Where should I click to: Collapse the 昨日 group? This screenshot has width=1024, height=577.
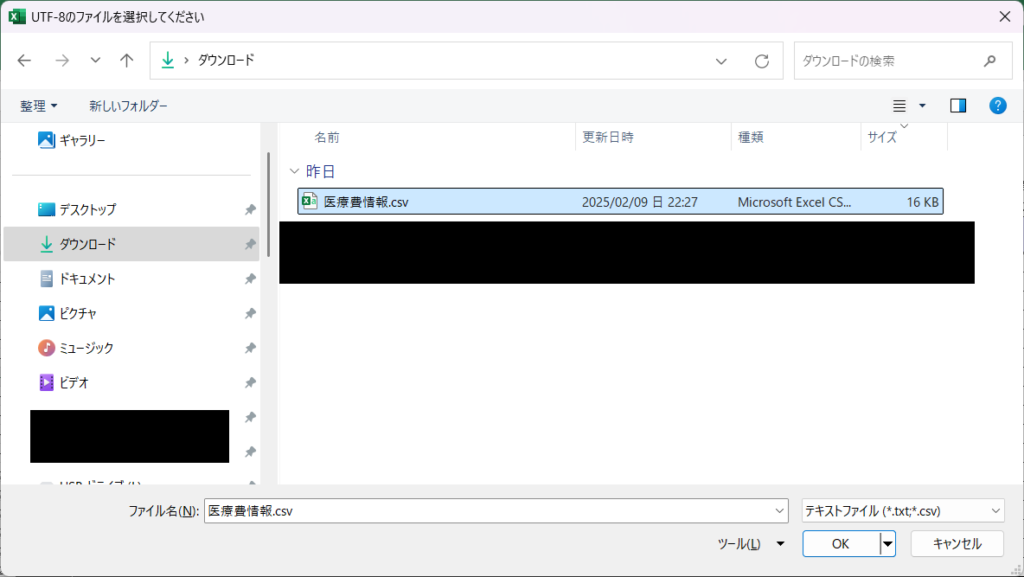click(x=293, y=171)
